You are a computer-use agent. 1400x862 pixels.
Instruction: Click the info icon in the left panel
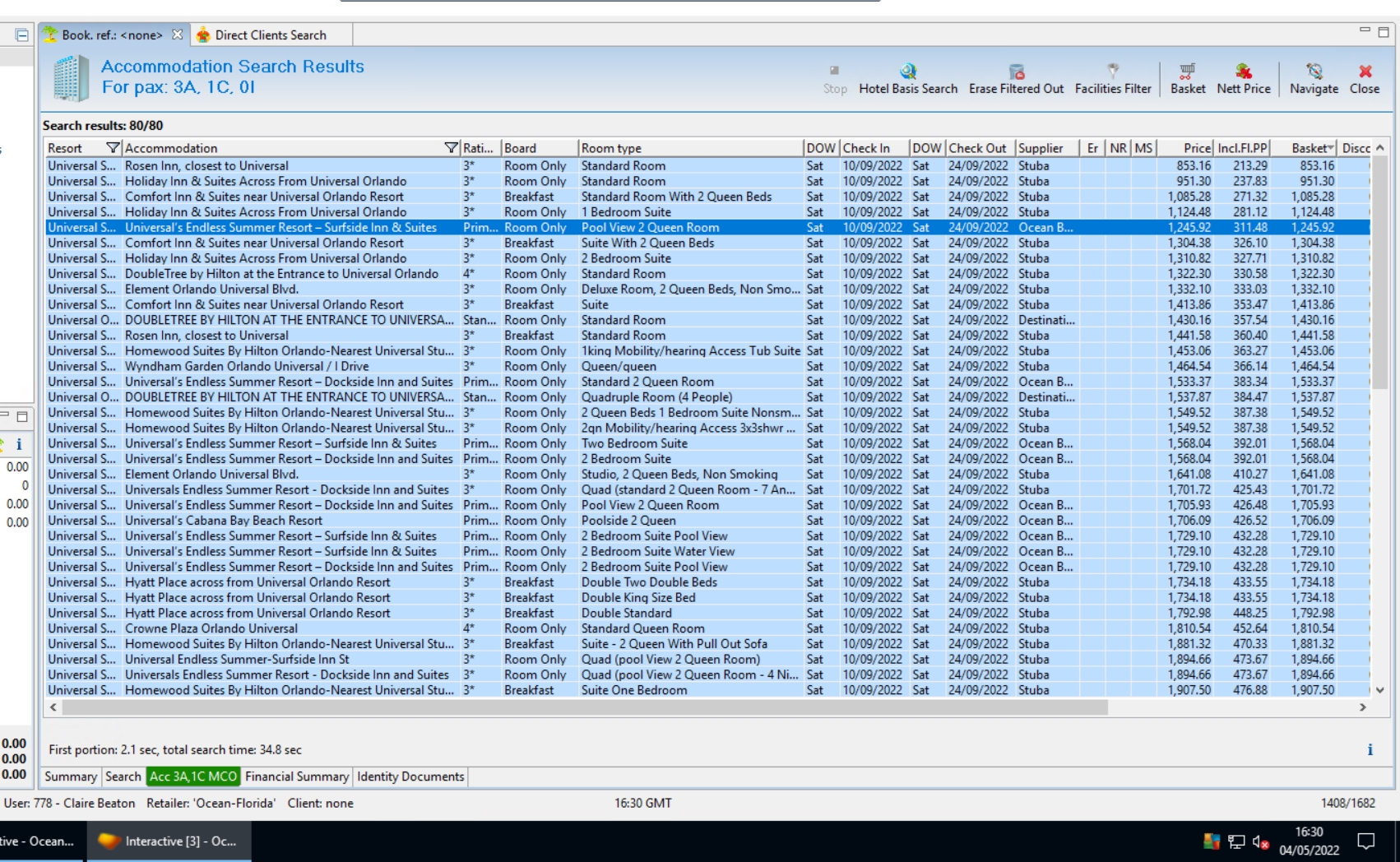pos(19,444)
